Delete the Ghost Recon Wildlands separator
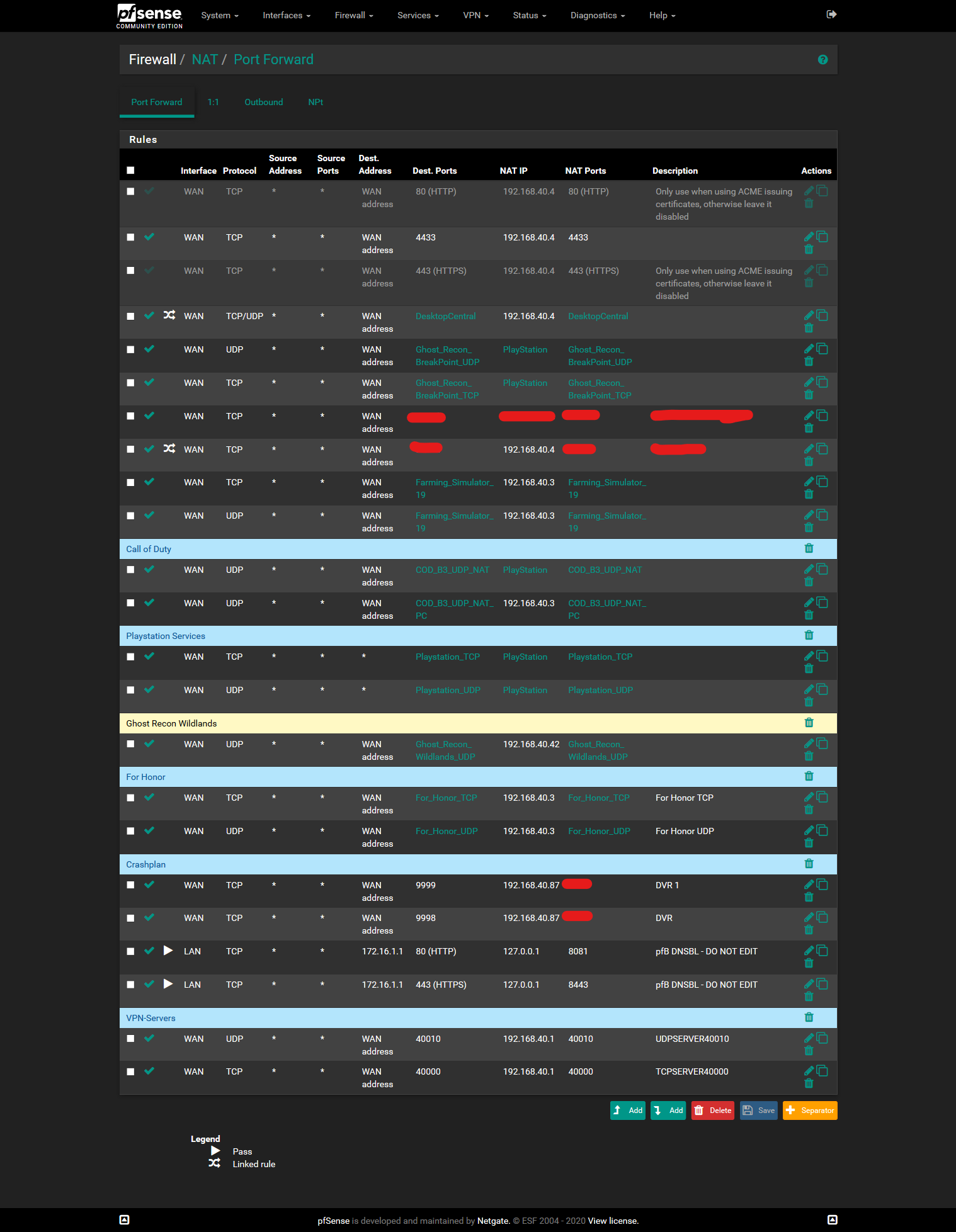The width and height of the screenshot is (956, 1232). (x=809, y=723)
